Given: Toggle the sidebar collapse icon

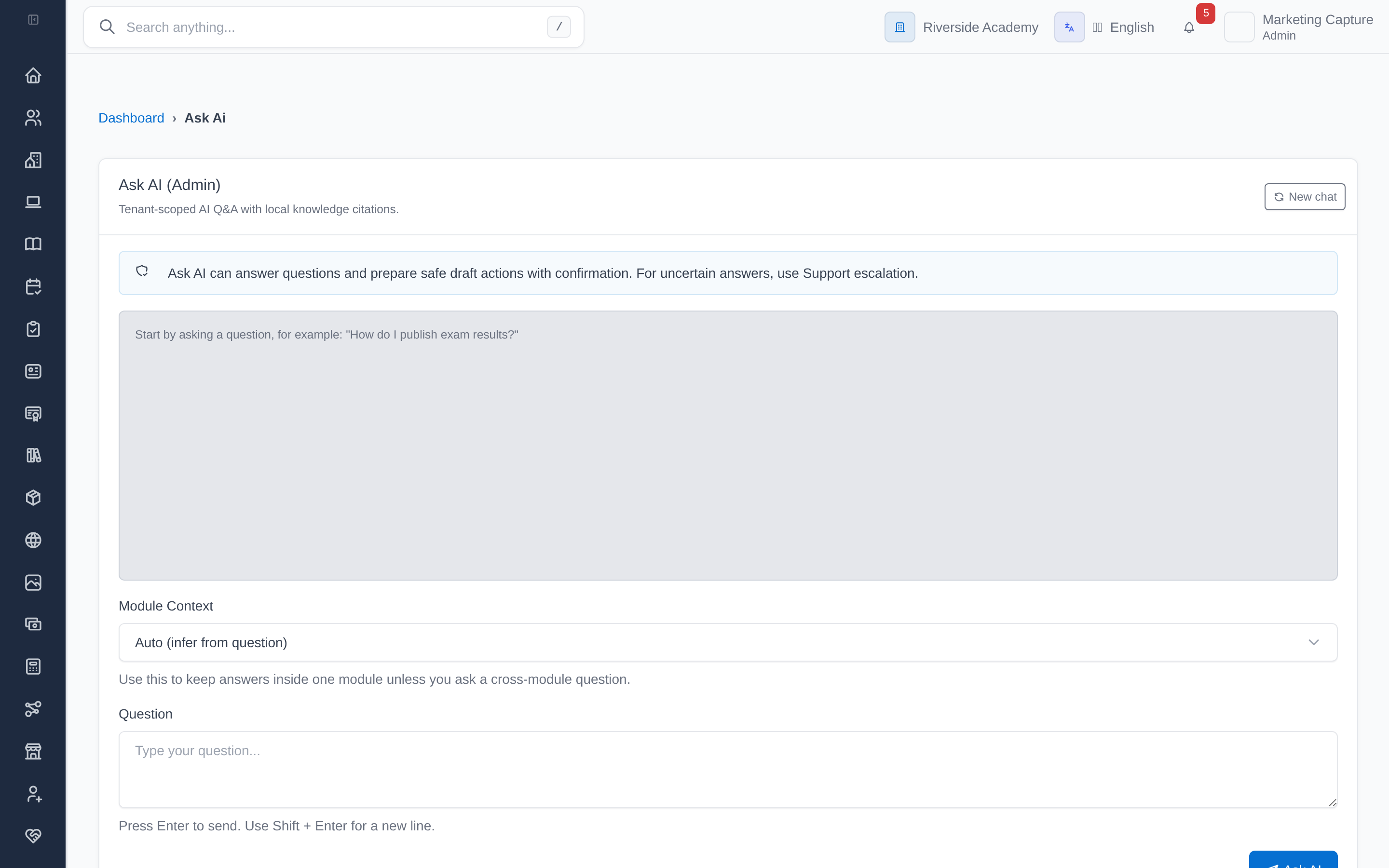Looking at the screenshot, I should [33, 20].
